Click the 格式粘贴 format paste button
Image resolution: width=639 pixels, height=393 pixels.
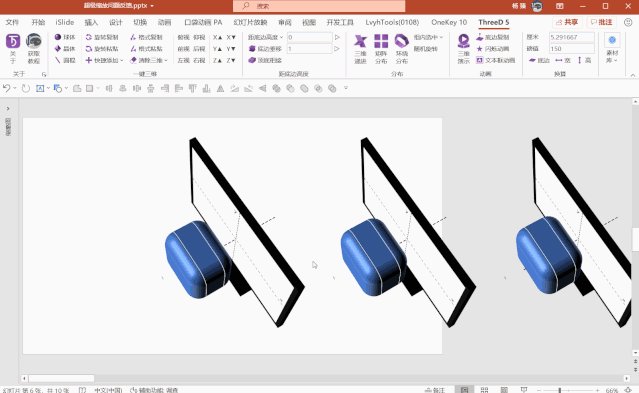click(x=146, y=49)
